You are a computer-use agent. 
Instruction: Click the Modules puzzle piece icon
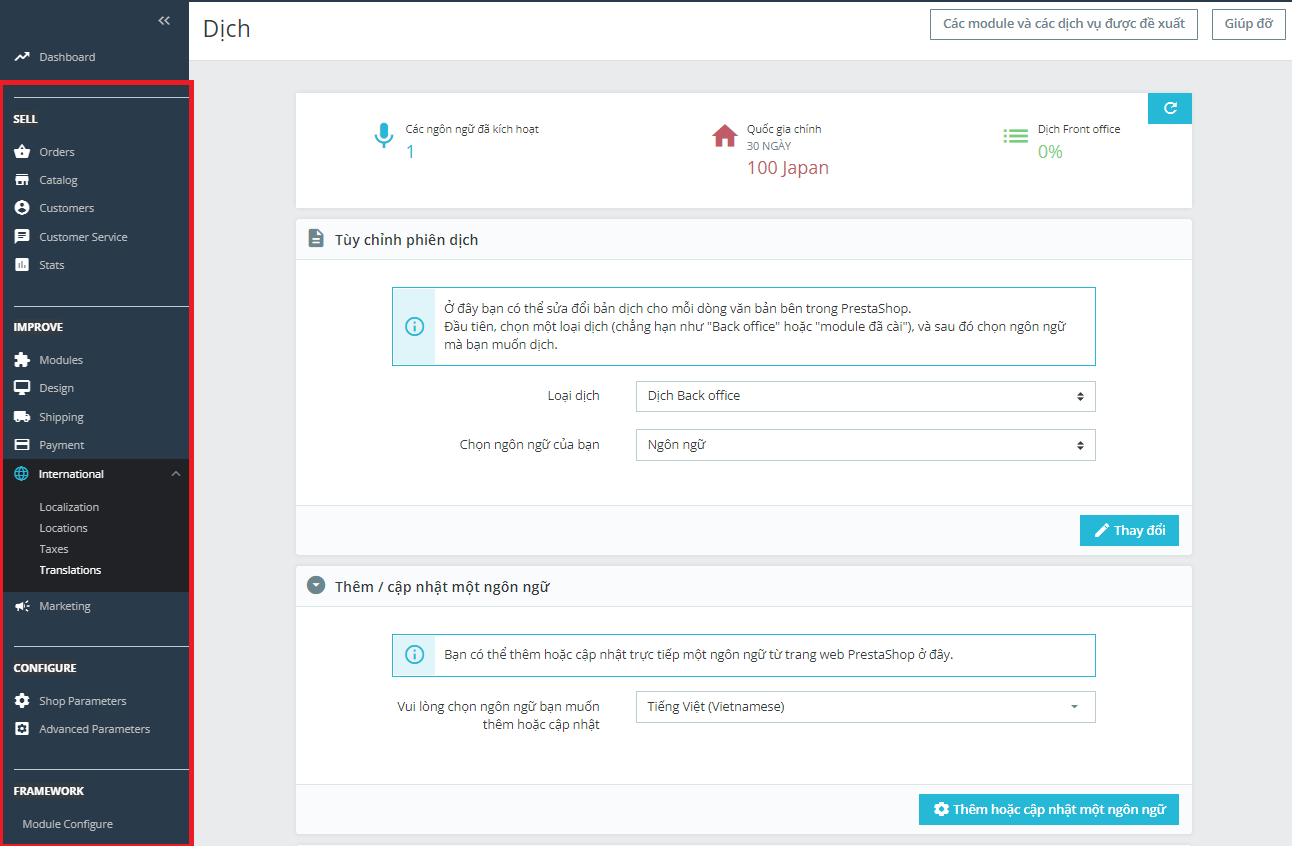22,360
